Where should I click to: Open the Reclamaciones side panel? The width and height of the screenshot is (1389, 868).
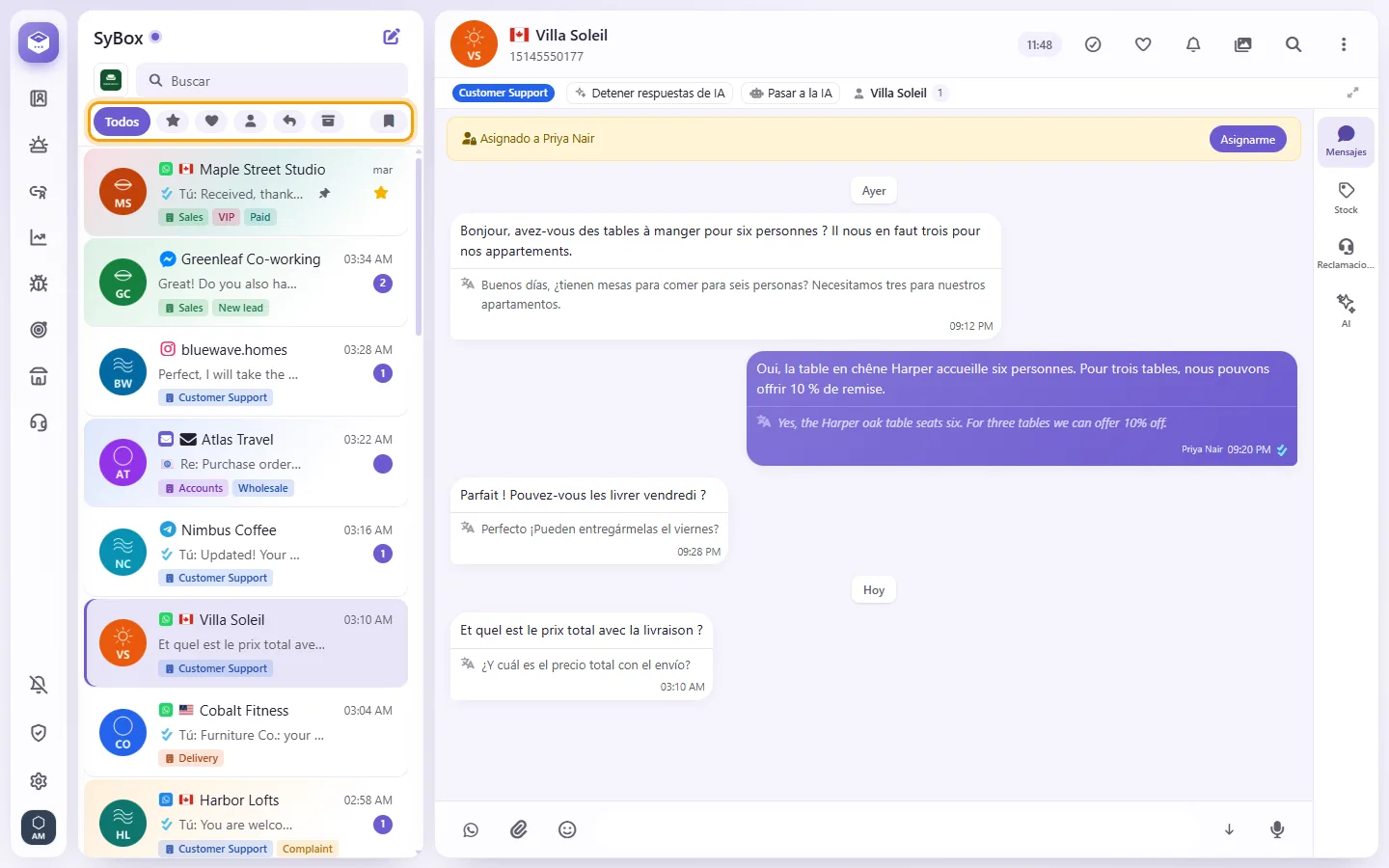[1346, 253]
